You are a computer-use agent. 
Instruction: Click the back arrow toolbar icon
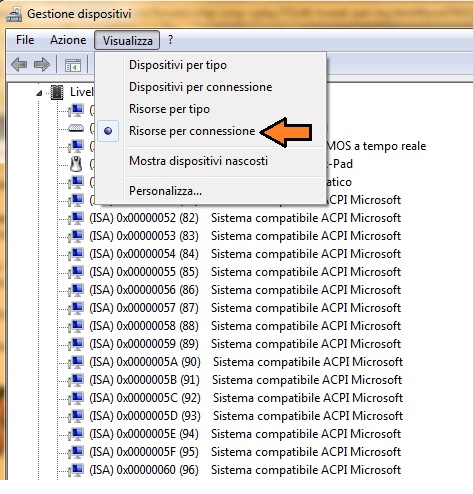click(19, 64)
